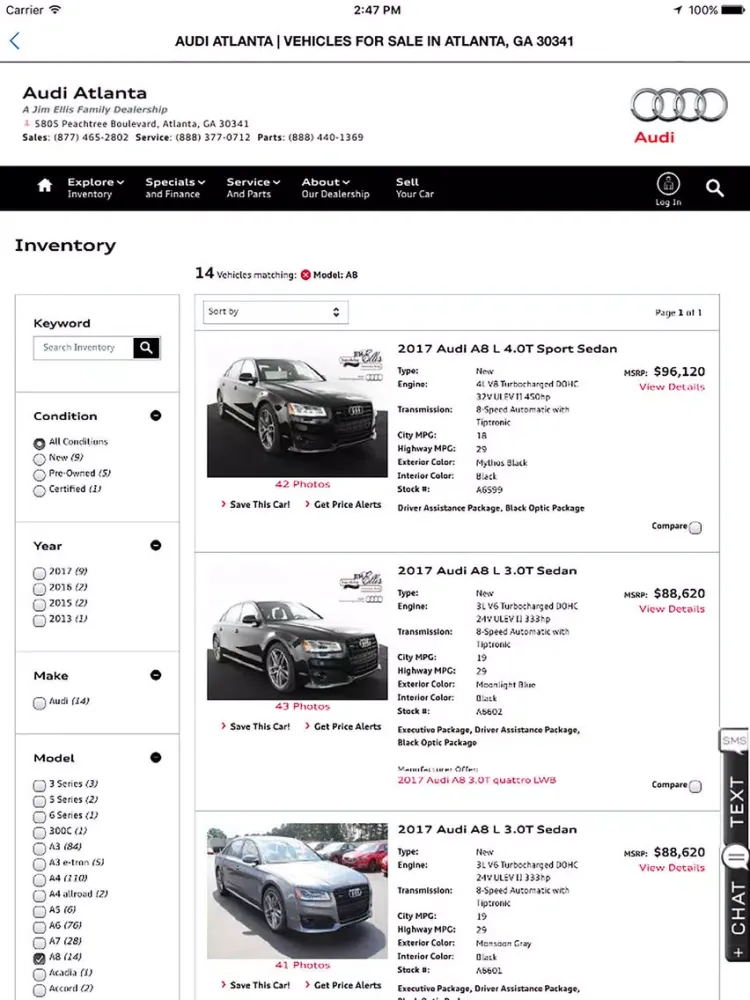The image size is (750, 1000).
Task: Select Certified (1) condition
Action: point(39,491)
